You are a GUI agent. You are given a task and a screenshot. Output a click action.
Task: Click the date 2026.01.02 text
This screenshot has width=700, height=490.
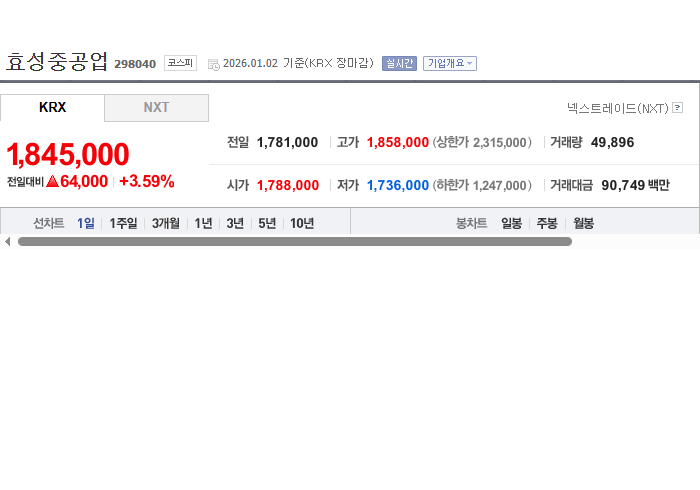pyautogui.click(x=250, y=63)
